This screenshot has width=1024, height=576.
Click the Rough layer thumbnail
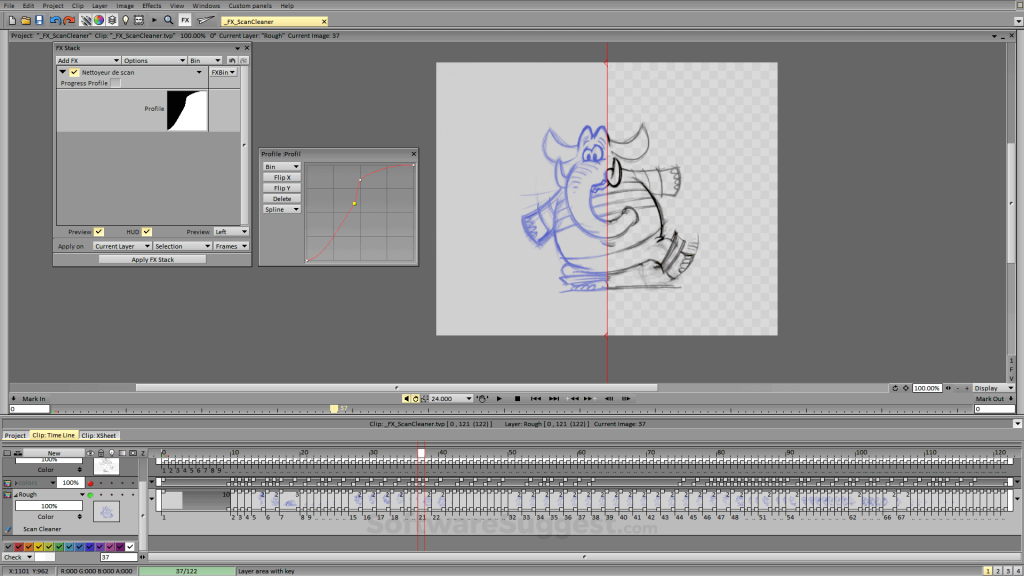[x=106, y=511]
